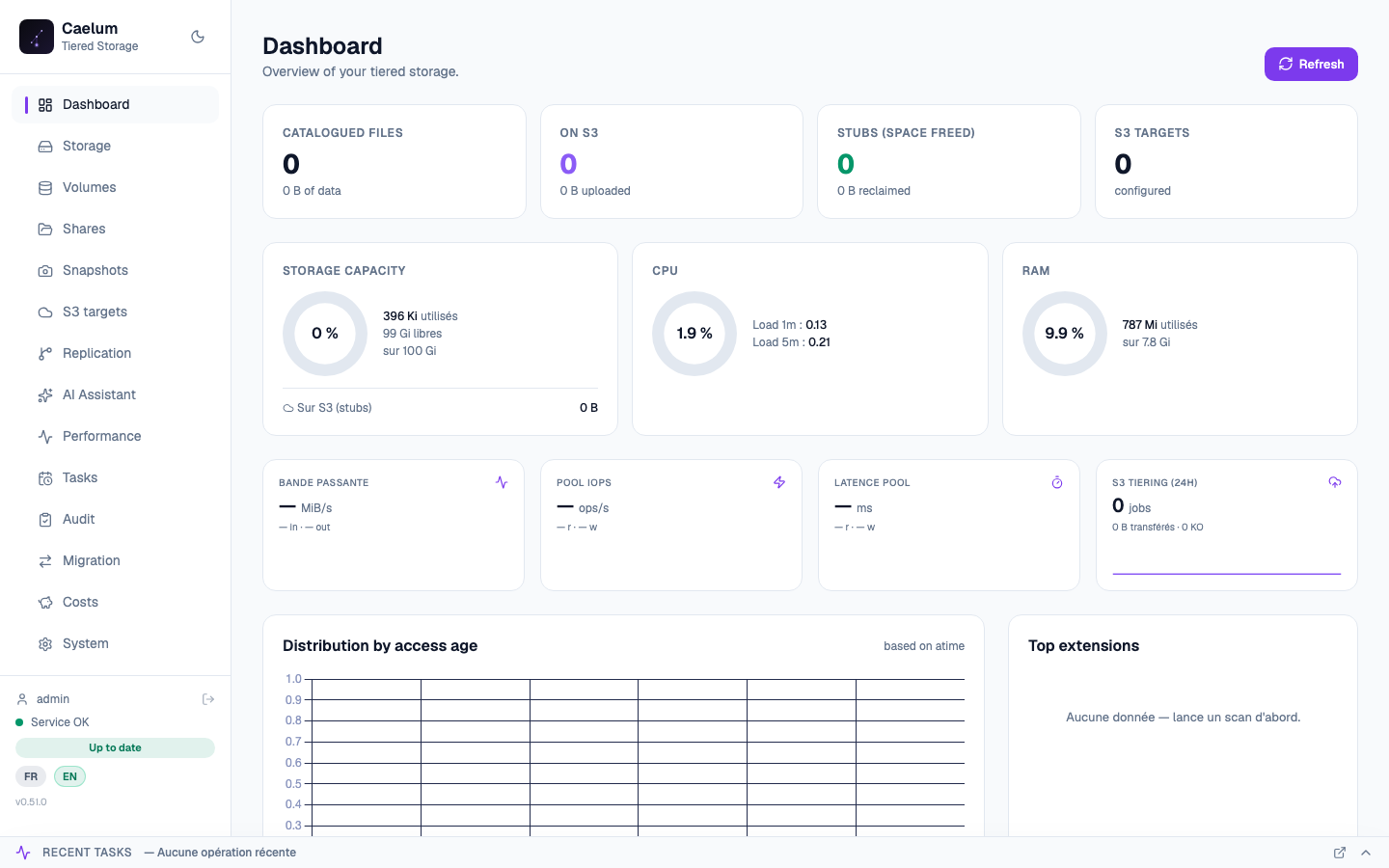1389x868 pixels.
Task: Expand the Recent Tasks panel chevron
Action: pyautogui.click(x=1366, y=853)
